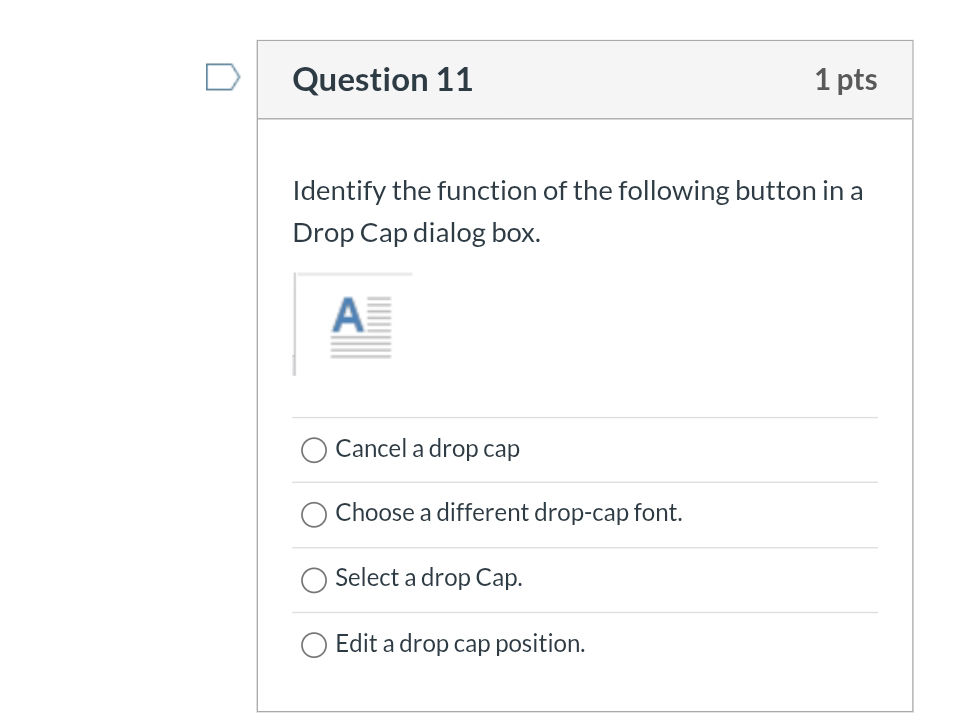
Task: Select the "Cancel a drop cap" radio button
Action: pyautogui.click(x=314, y=450)
